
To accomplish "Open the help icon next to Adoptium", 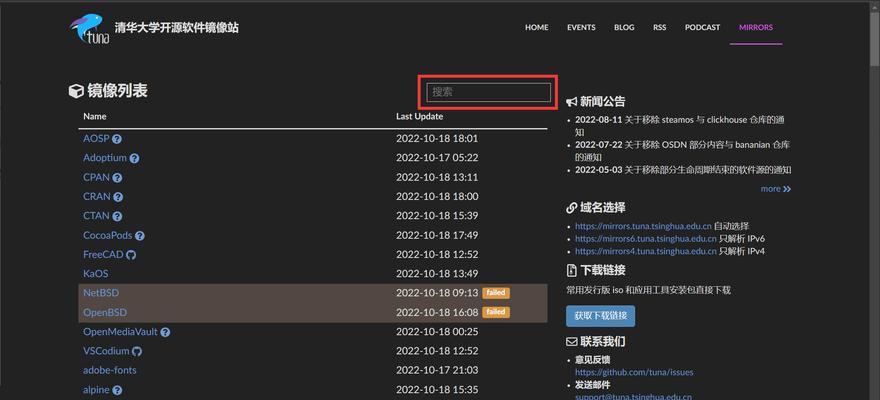I will click(134, 159).
